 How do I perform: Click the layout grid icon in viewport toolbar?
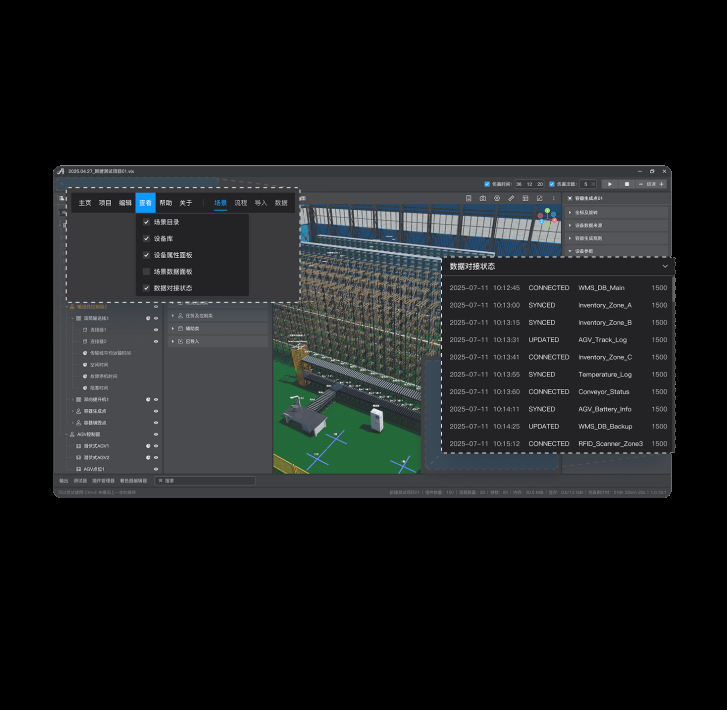pos(525,198)
